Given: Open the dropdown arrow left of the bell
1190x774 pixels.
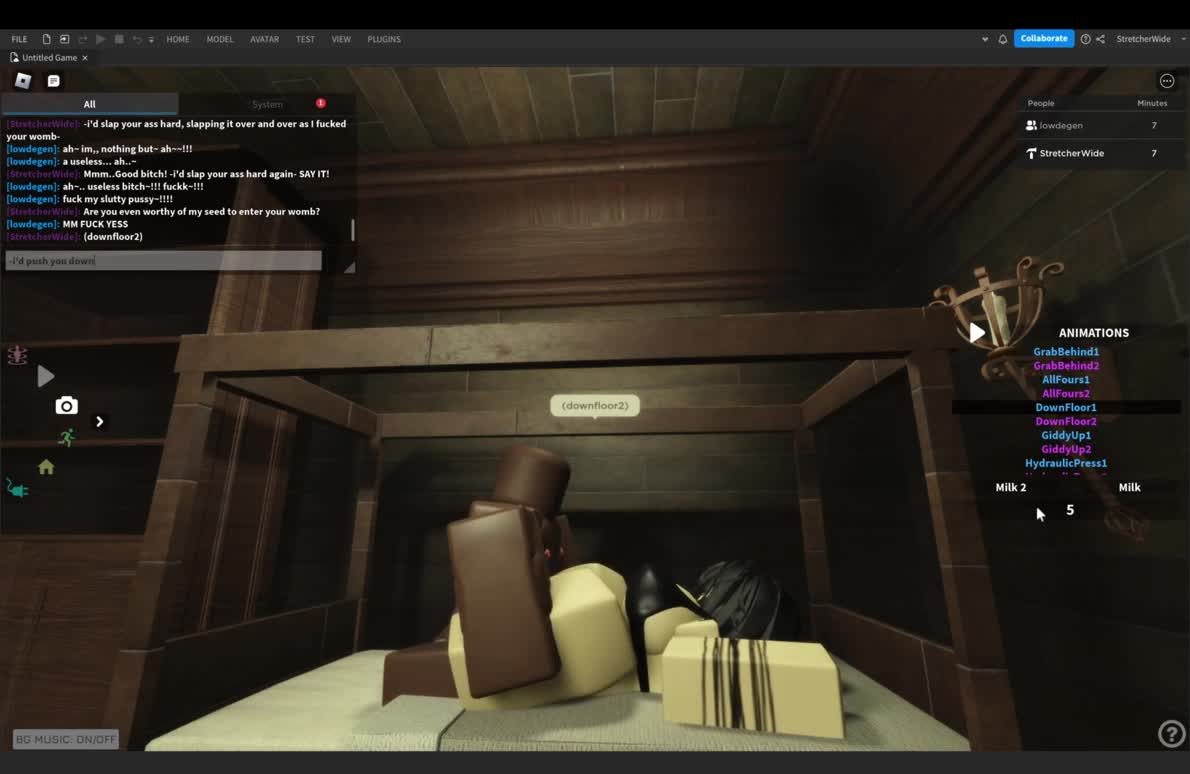Looking at the screenshot, I should pyautogui.click(x=985, y=39).
